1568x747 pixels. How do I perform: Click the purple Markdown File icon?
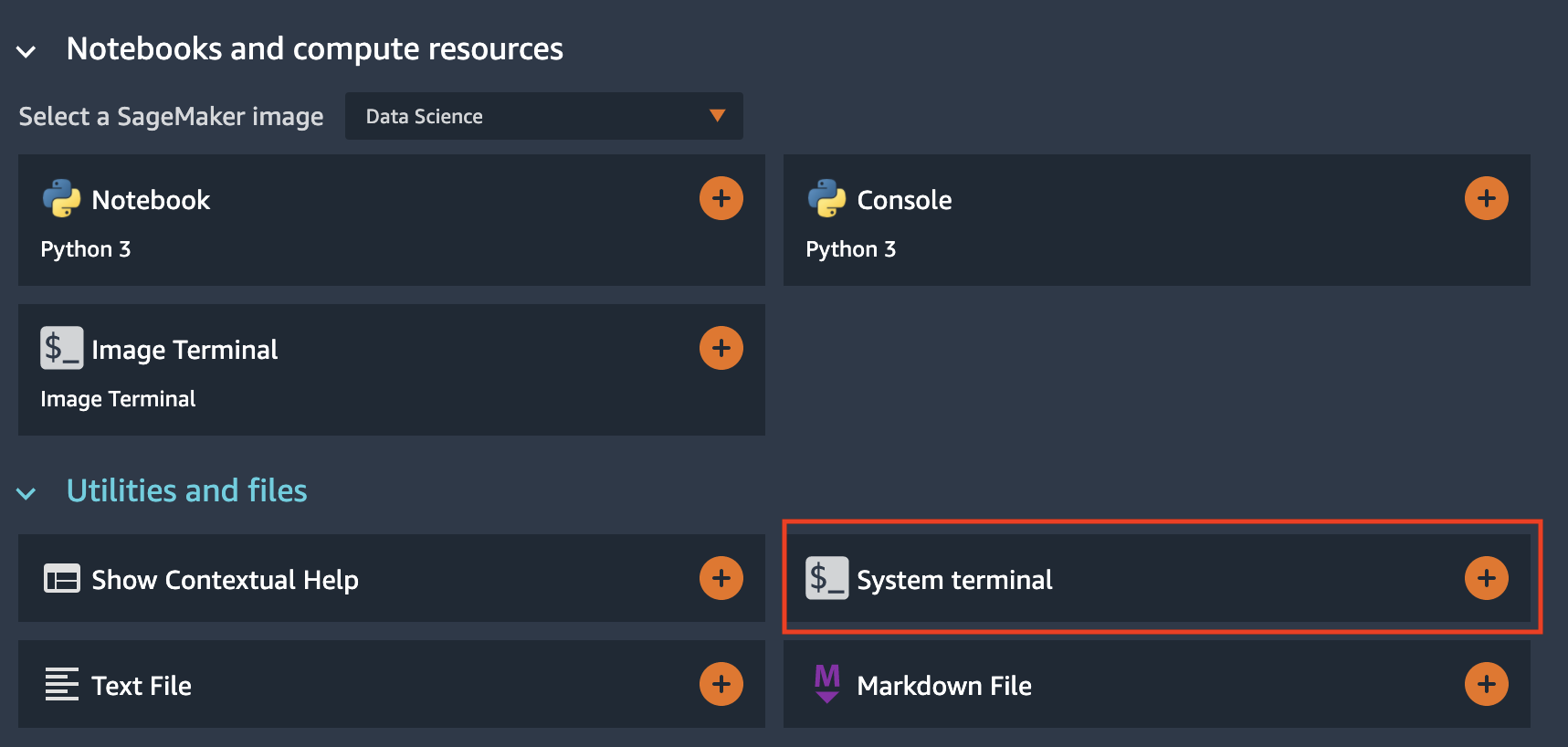coord(827,684)
